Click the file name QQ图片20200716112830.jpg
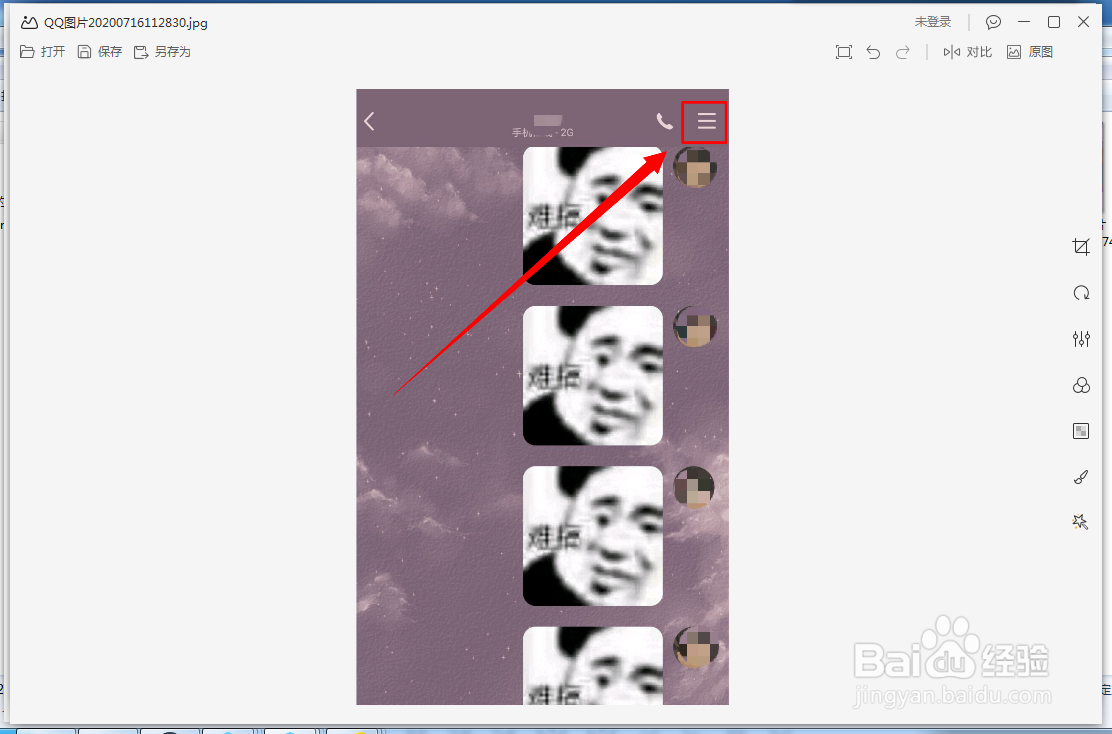 [x=126, y=23]
